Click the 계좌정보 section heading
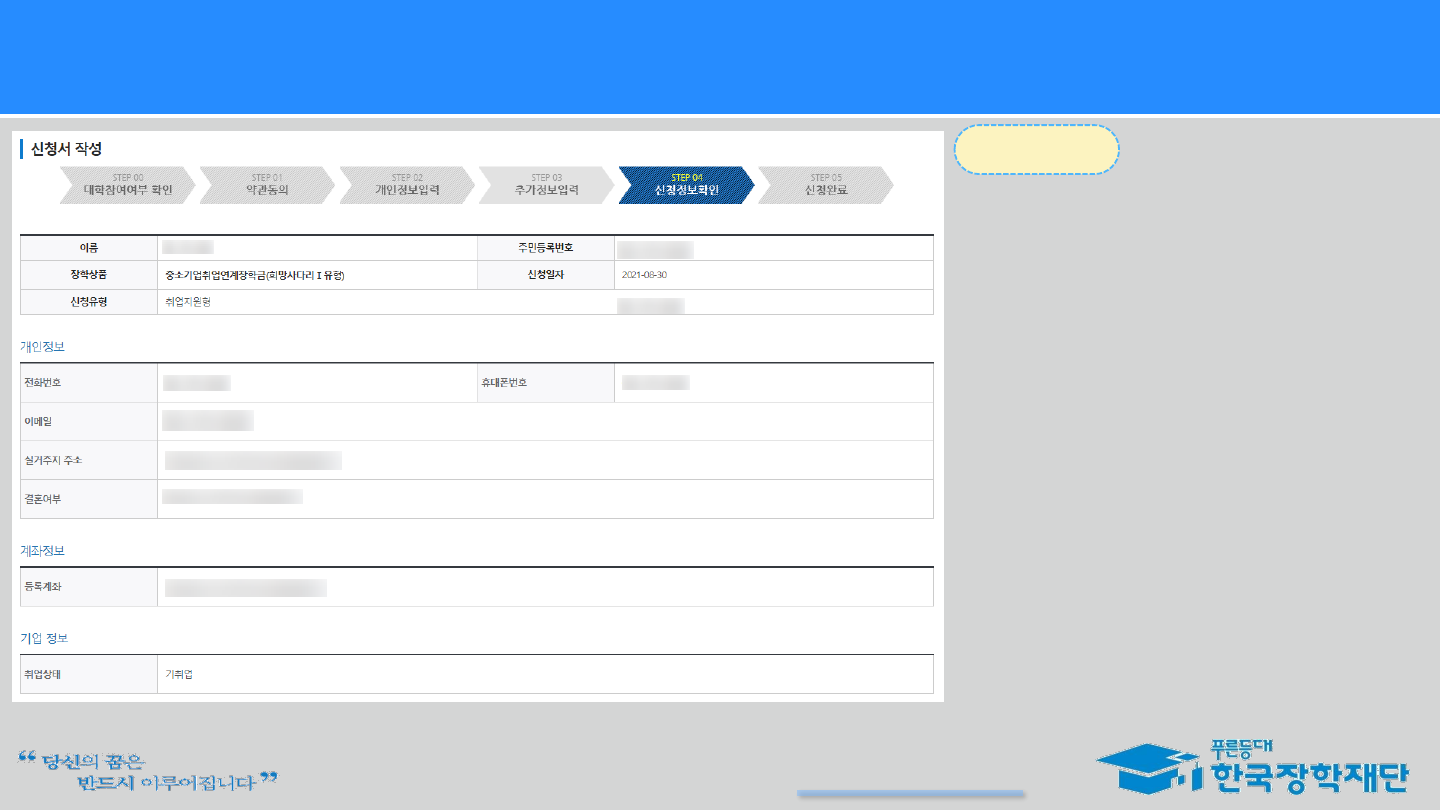The height and width of the screenshot is (810, 1440). coord(43,551)
